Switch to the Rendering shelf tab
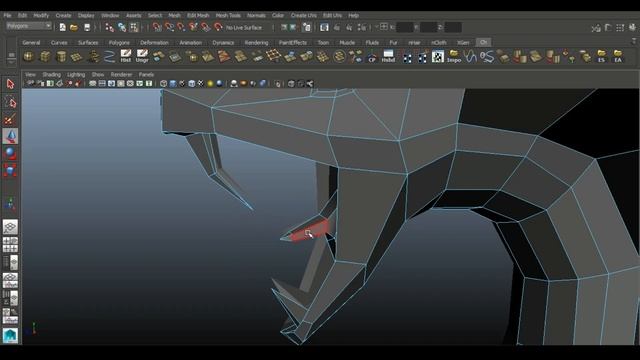Image resolution: width=640 pixels, height=360 pixels. coord(256,42)
